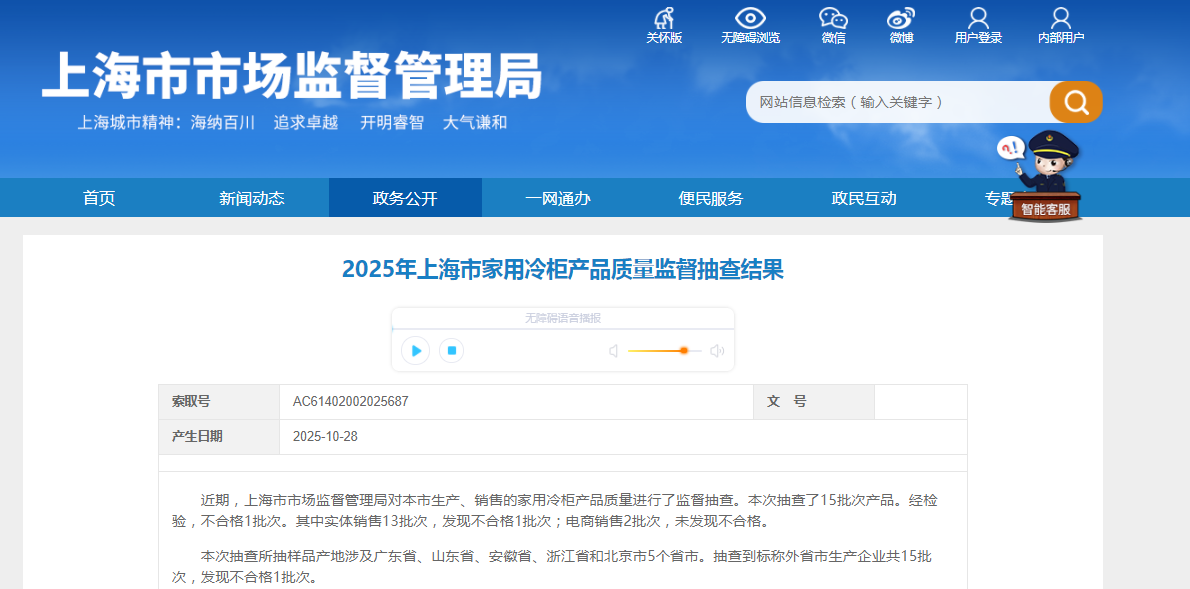Click the date value 2025-10-28
Screen dimensions: 1190x589
[x=325, y=436]
